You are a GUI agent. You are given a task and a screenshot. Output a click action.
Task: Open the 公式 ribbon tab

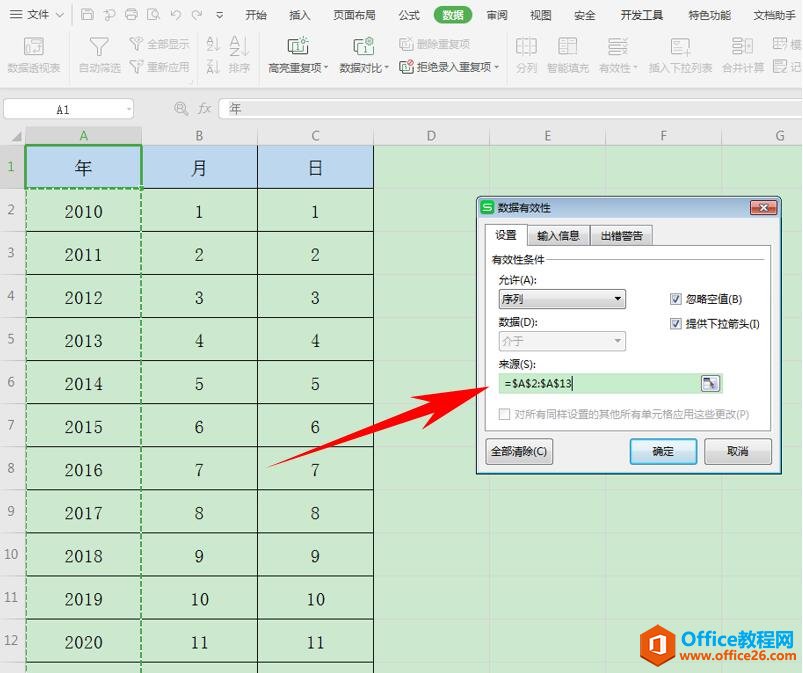(x=407, y=15)
